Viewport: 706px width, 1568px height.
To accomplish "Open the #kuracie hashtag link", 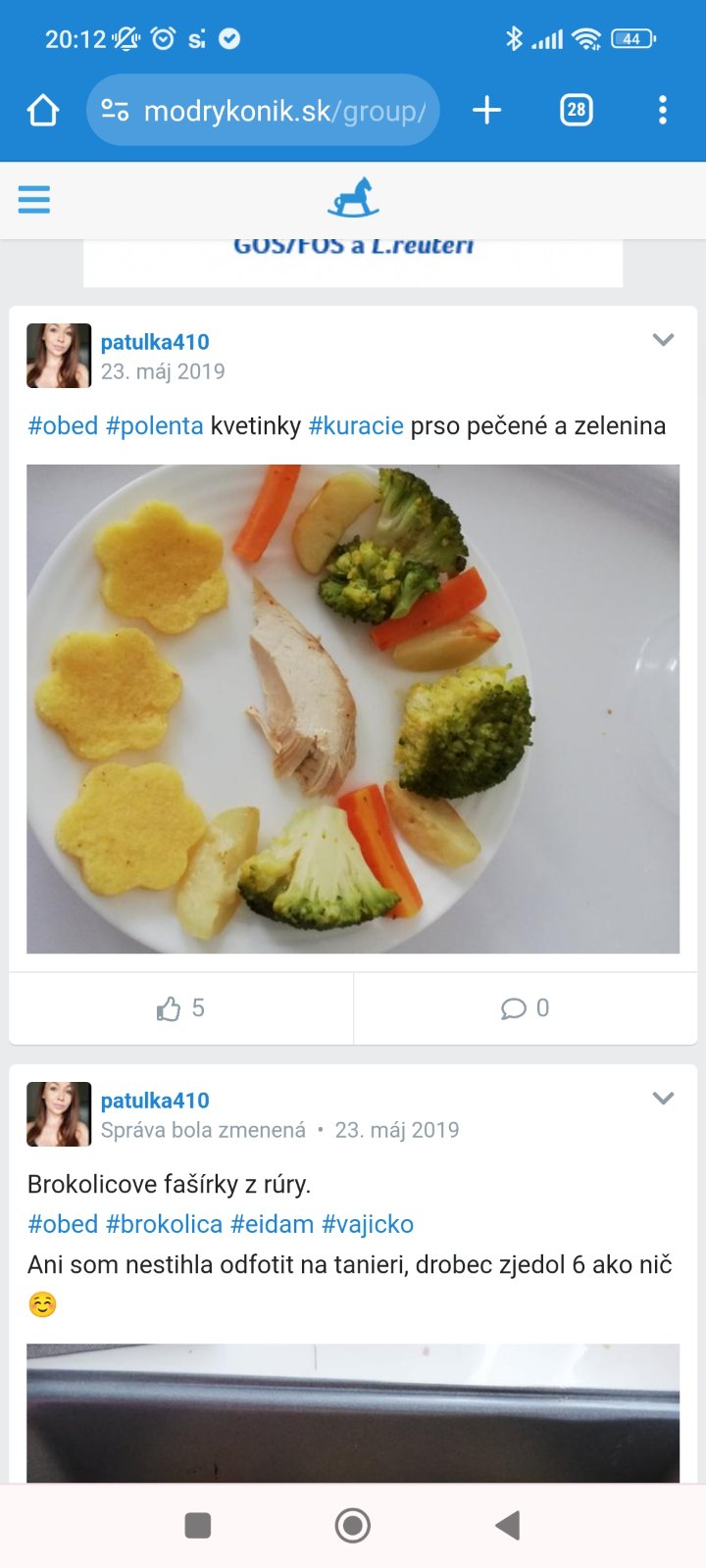I will 356,426.
